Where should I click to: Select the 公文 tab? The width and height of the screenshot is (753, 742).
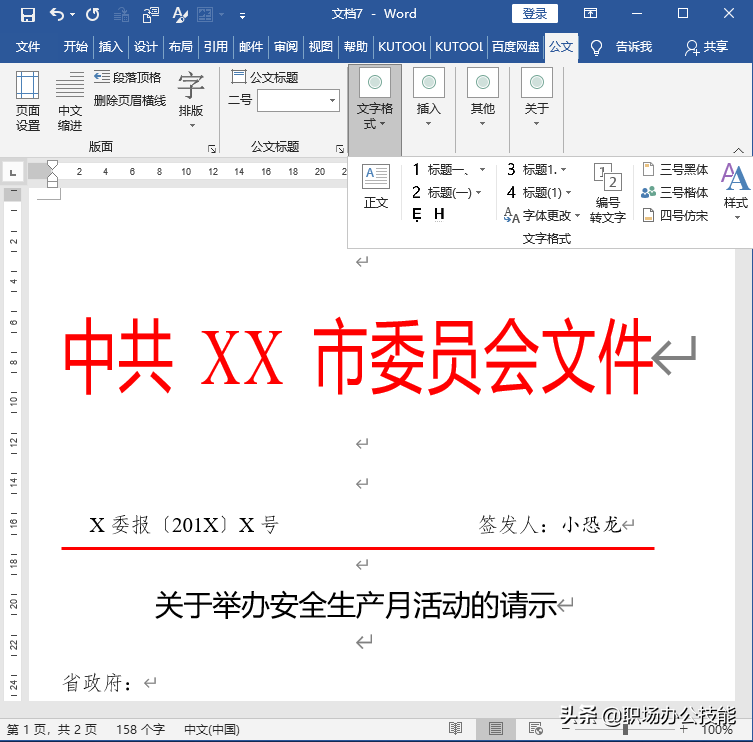click(x=561, y=47)
